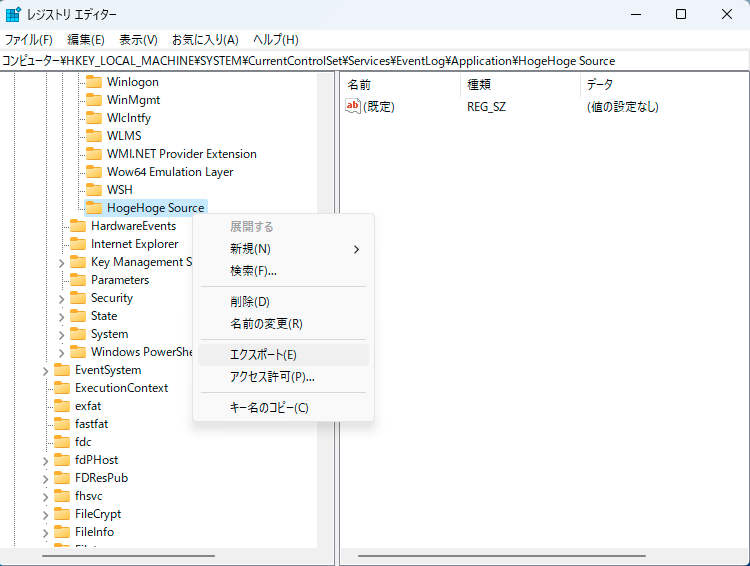
Task: Open the お気に入り(A) menu
Action: 205,40
